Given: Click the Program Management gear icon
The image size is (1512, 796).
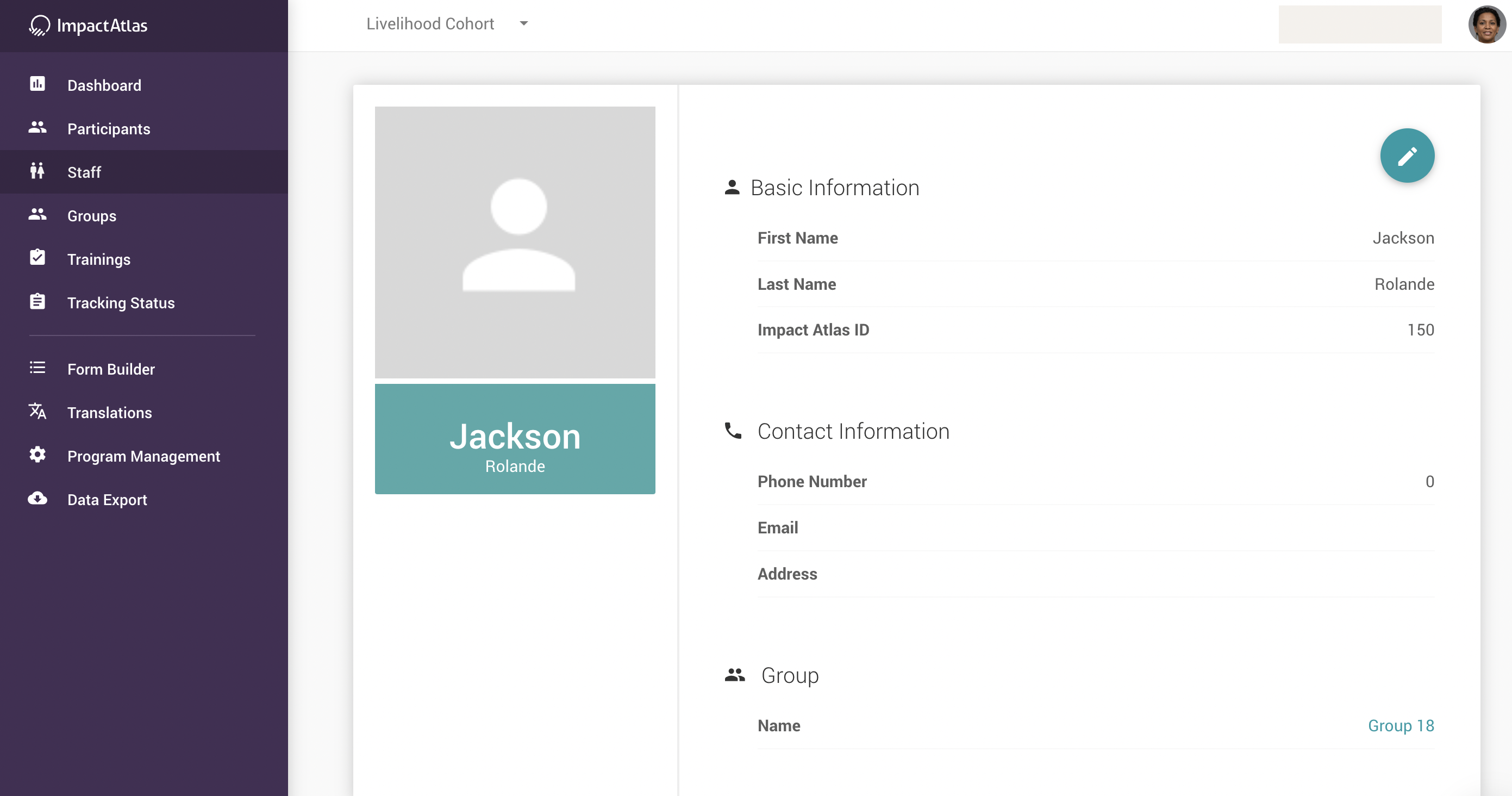Looking at the screenshot, I should coord(37,455).
